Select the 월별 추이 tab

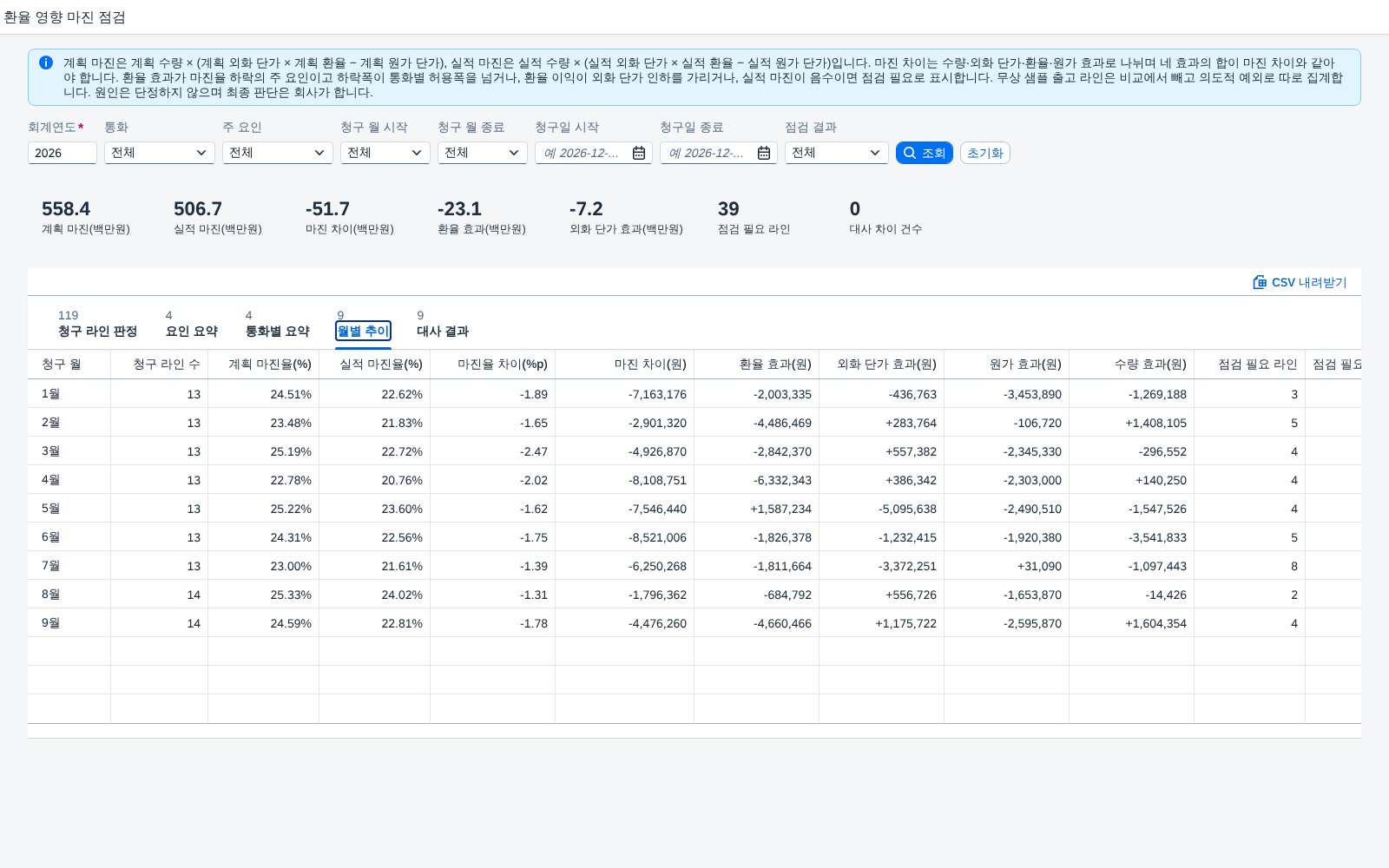(363, 331)
